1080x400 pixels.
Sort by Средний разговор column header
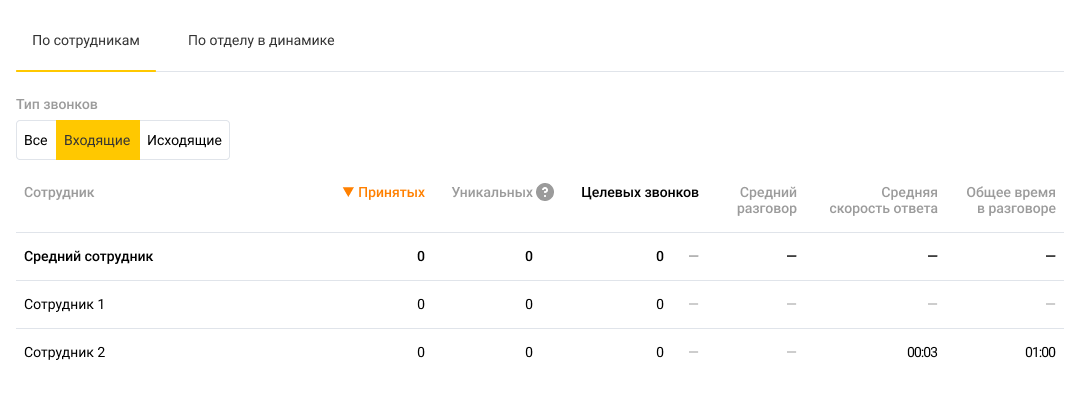pyautogui.click(x=768, y=200)
